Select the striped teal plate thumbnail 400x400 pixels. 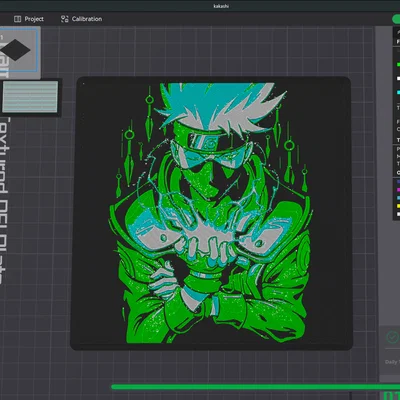tap(30, 97)
